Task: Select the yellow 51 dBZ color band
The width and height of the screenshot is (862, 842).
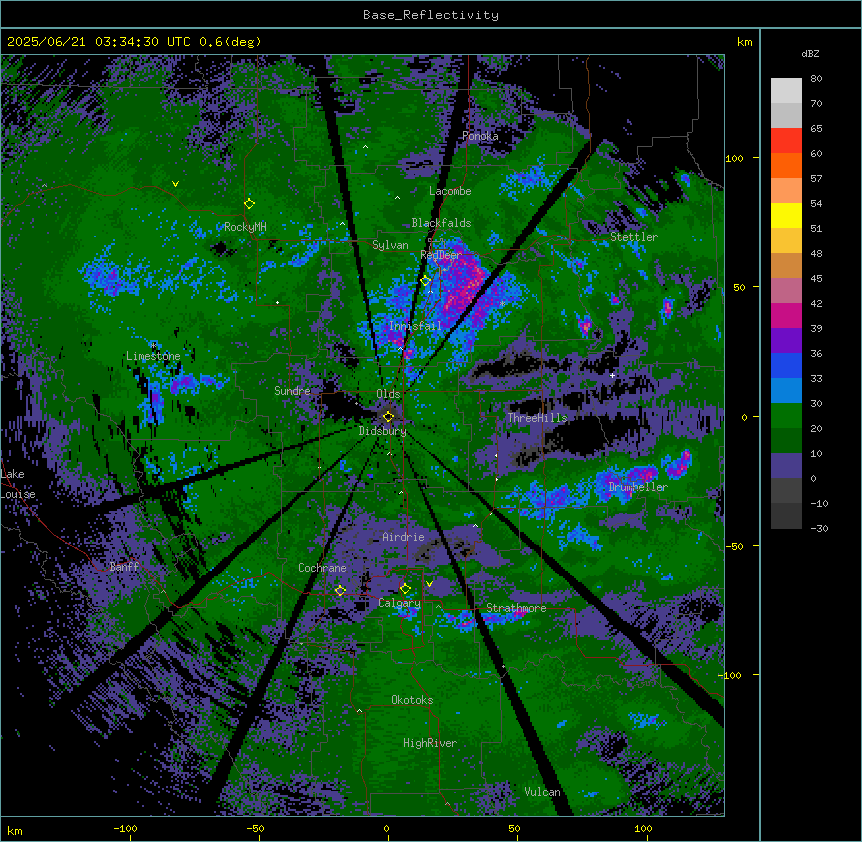Action: coord(786,215)
